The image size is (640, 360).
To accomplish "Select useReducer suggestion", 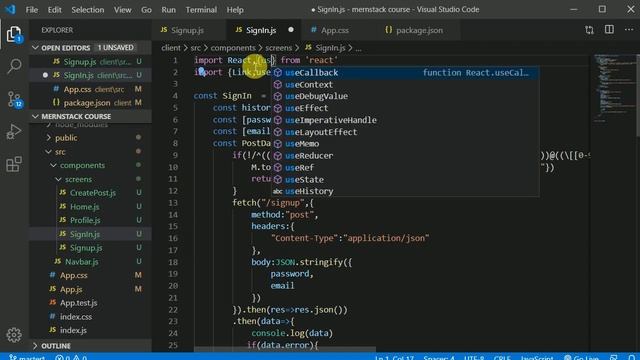I will 405,156.
